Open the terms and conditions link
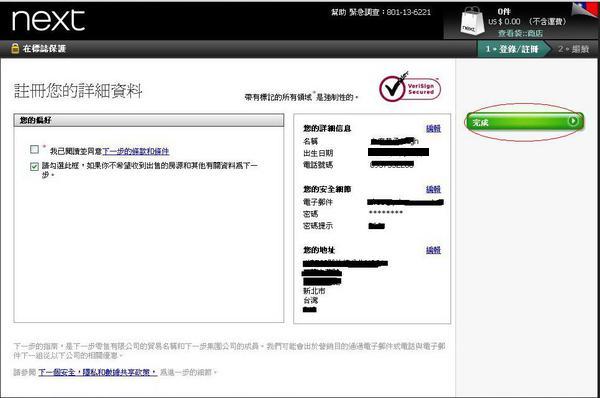 click(x=135, y=152)
